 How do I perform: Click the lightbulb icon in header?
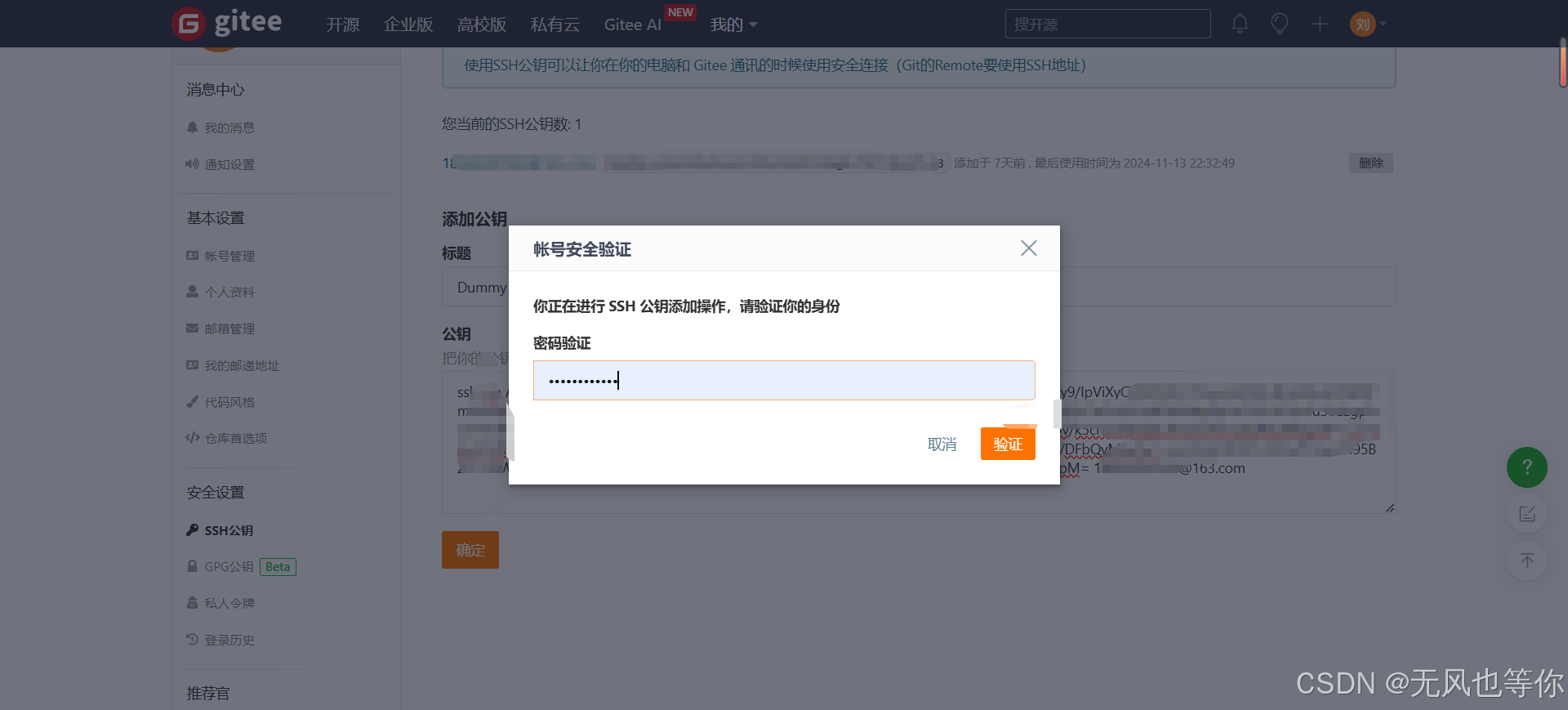pos(1280,24)
